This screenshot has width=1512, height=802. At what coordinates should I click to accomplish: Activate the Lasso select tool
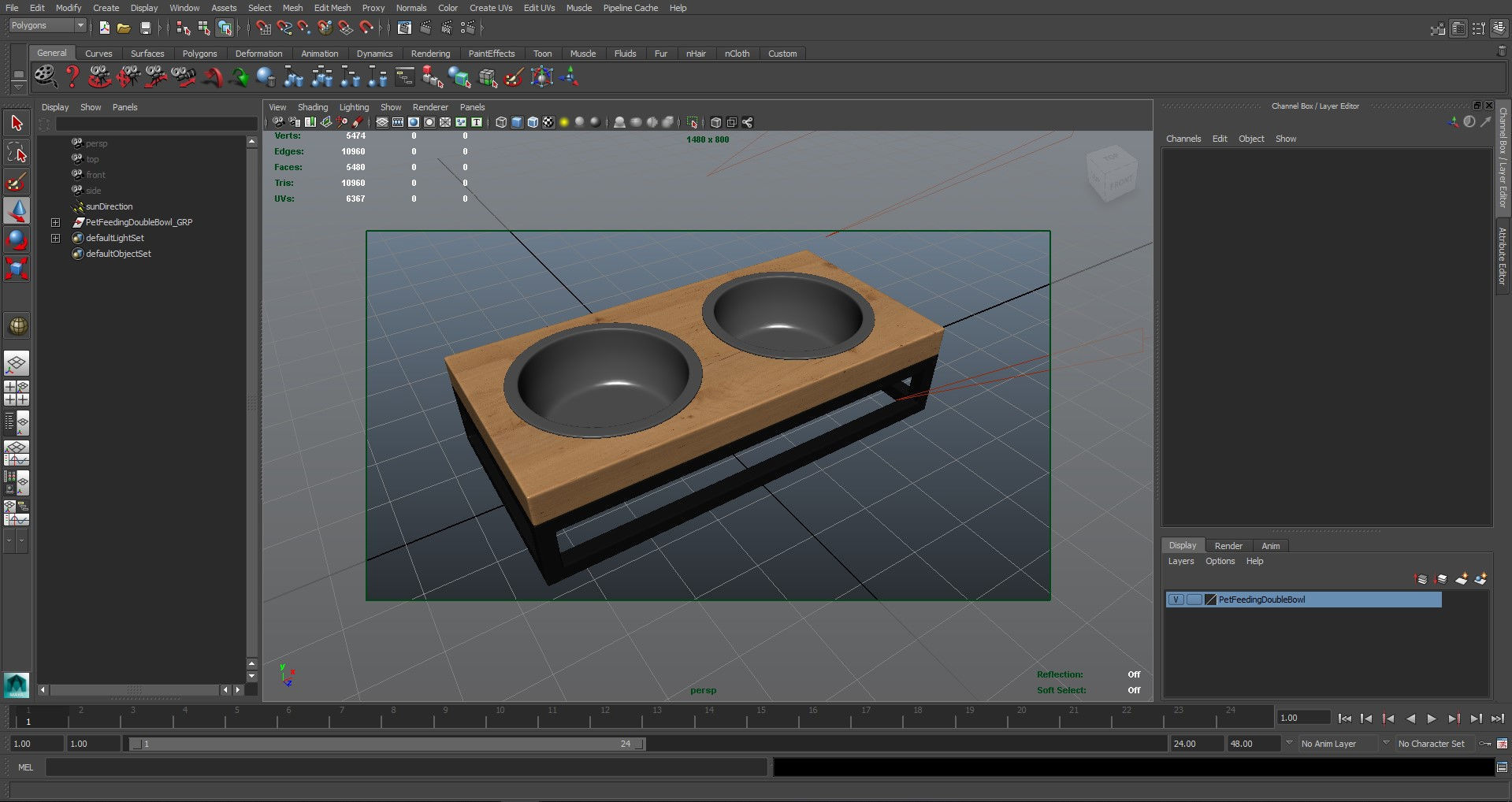[17, 152]
